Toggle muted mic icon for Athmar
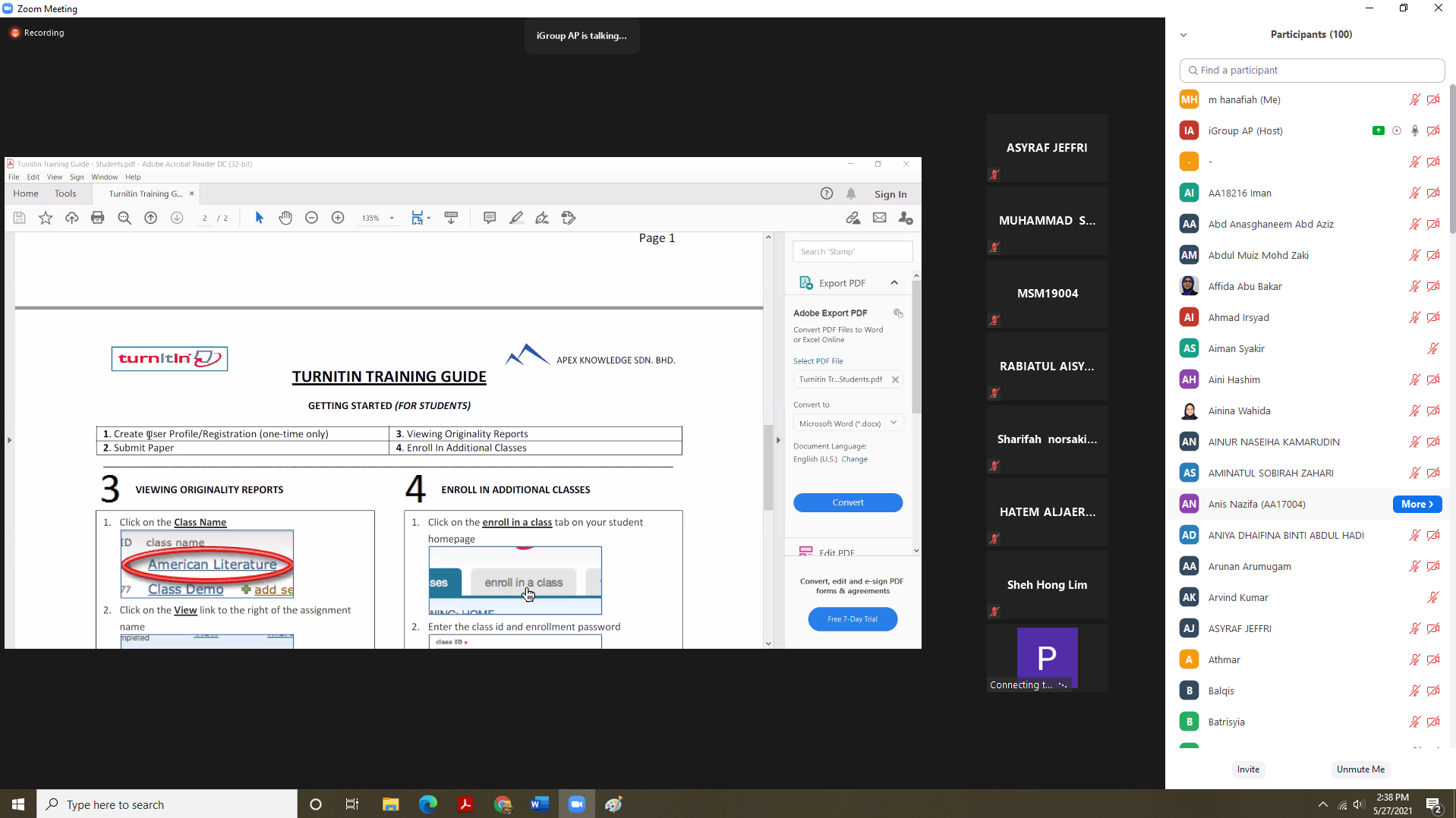 pyautogui.click(x=1415, y=659)
